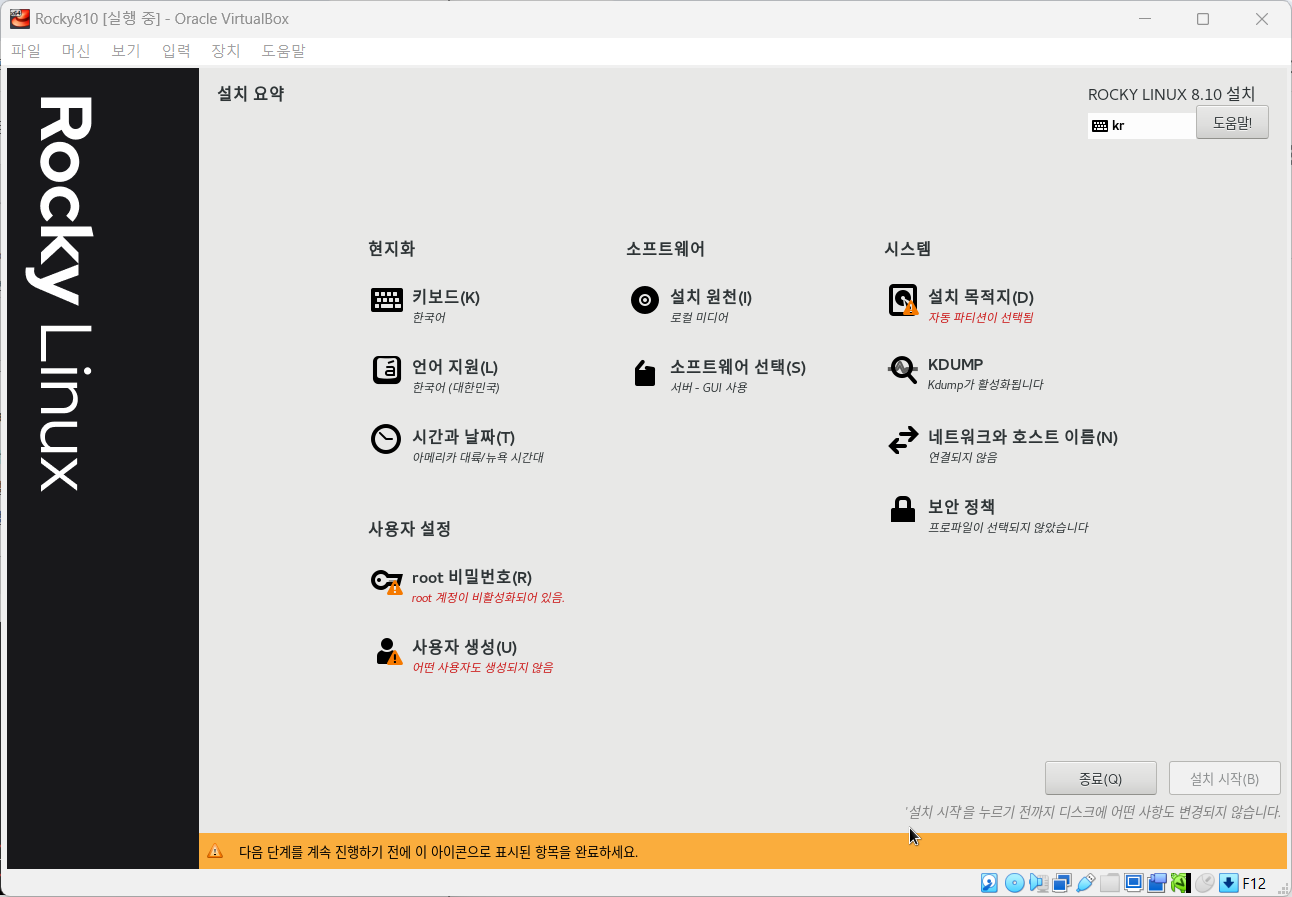1292x897 pixels.
Task: Open the 보안 정책 padlock icon
Action: coord(903,509)
